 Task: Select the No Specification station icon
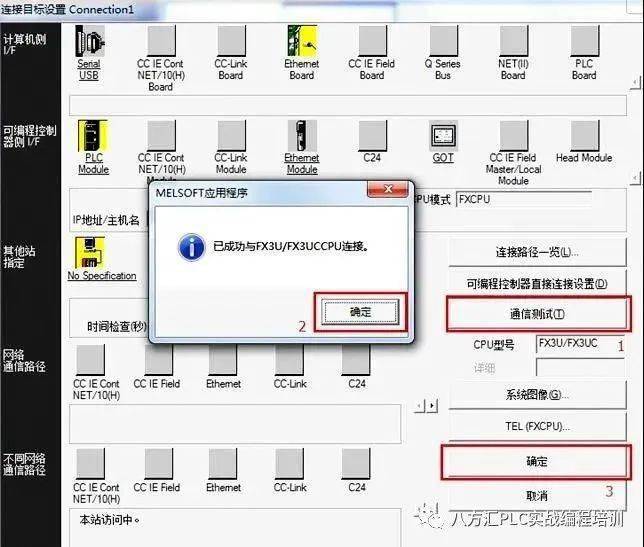click(x=90, y=253)
